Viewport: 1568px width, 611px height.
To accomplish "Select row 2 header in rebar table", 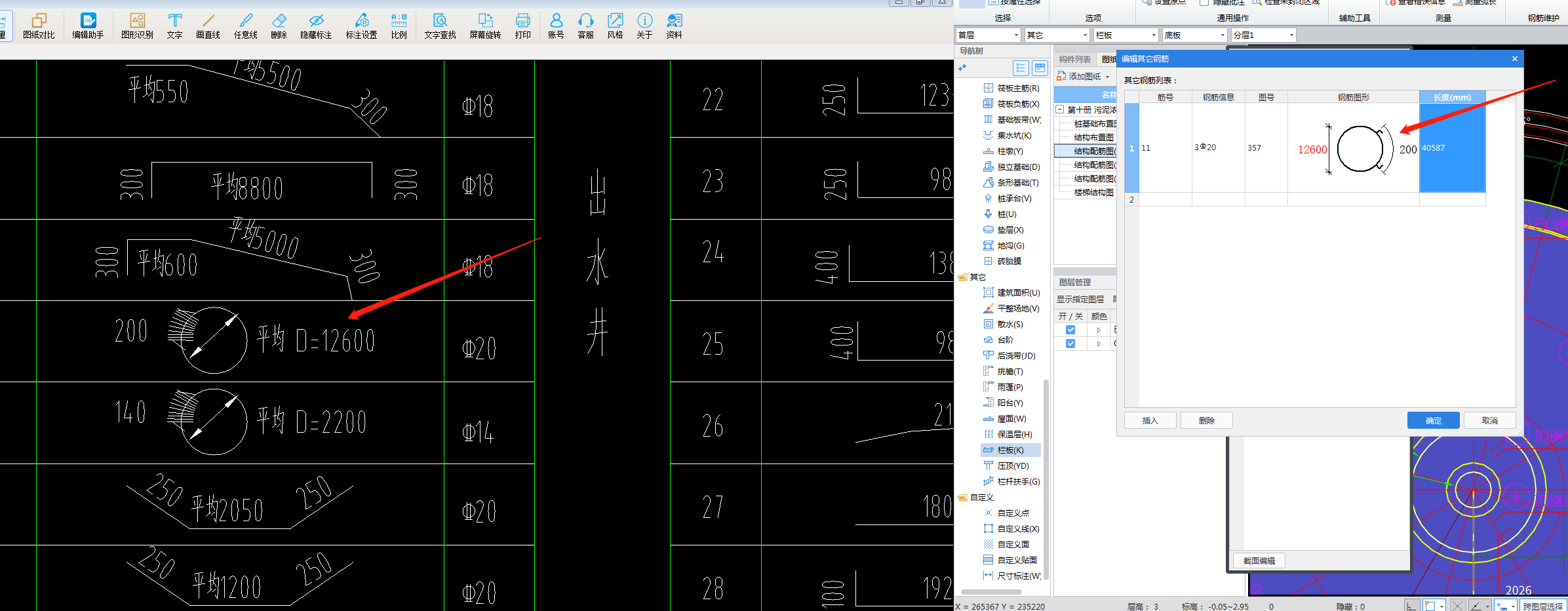I will pyautogui.click(x=1131, y=199).
